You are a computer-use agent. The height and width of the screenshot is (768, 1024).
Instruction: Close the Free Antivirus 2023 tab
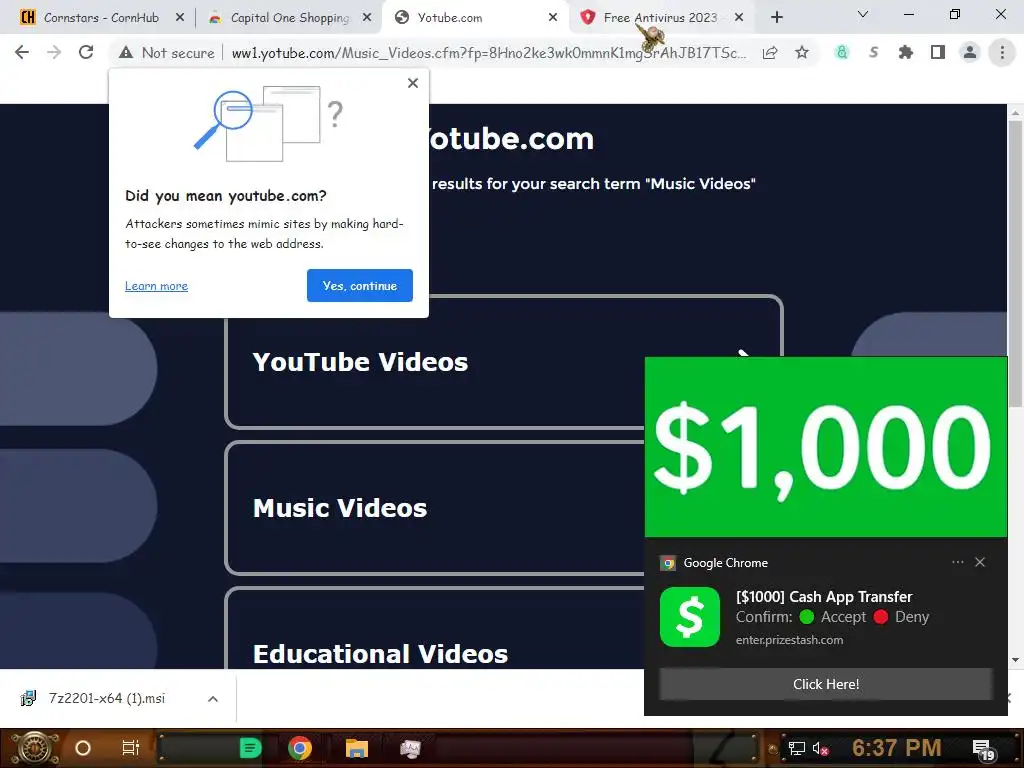739,18
